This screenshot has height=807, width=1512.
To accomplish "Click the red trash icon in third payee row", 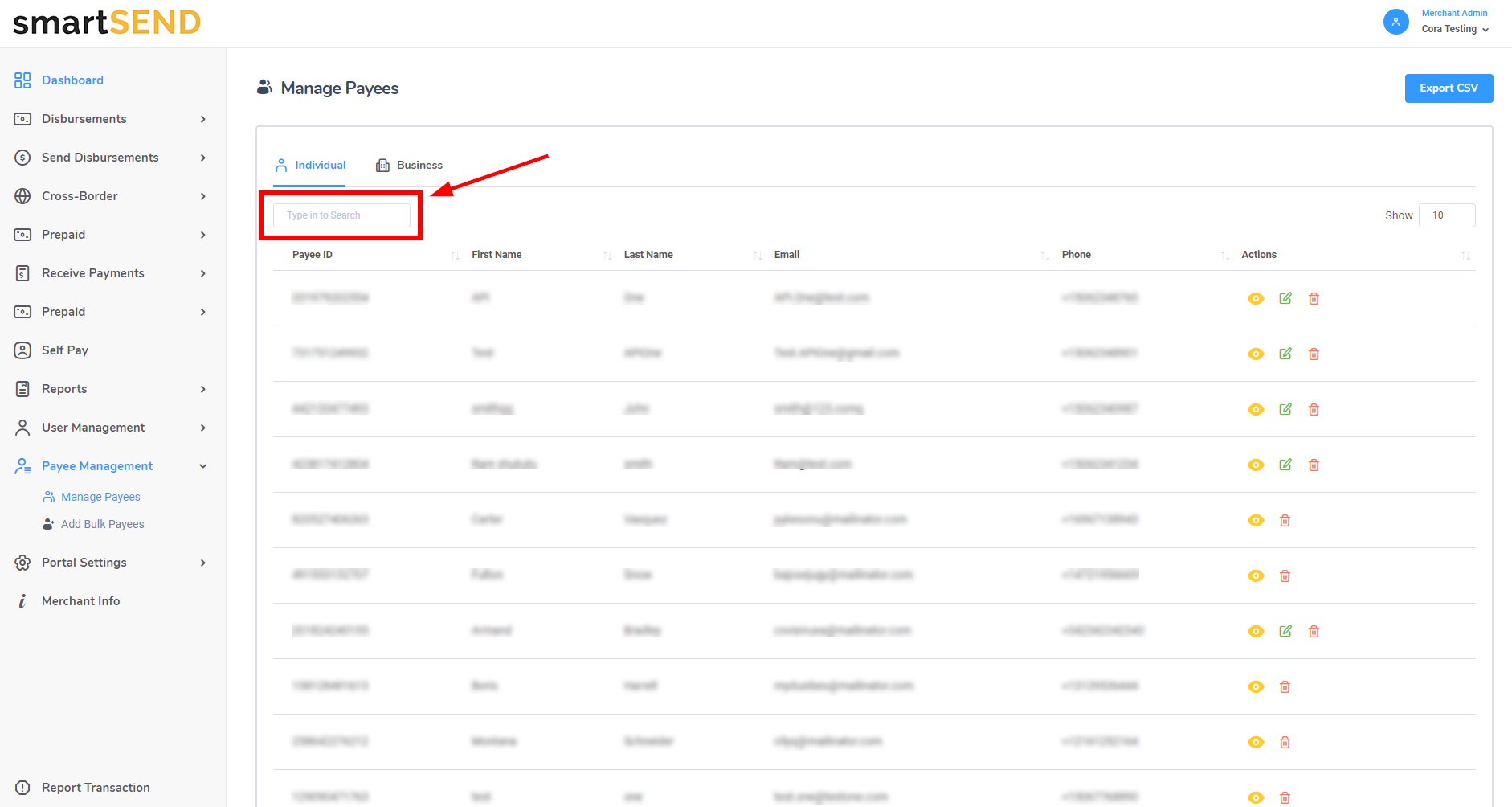I will tap(1314, 410).
